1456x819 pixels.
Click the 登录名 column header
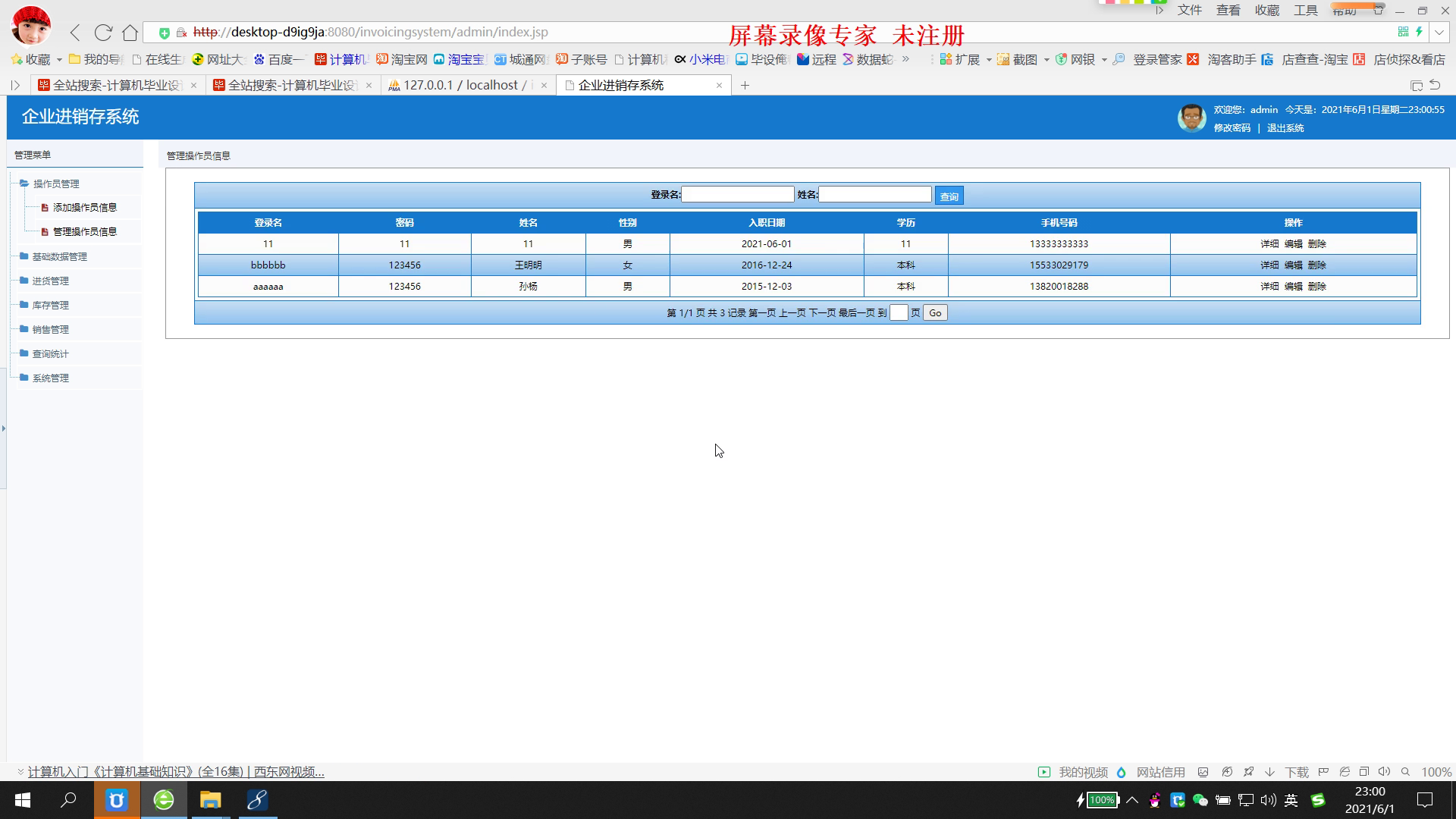point(268,223)
